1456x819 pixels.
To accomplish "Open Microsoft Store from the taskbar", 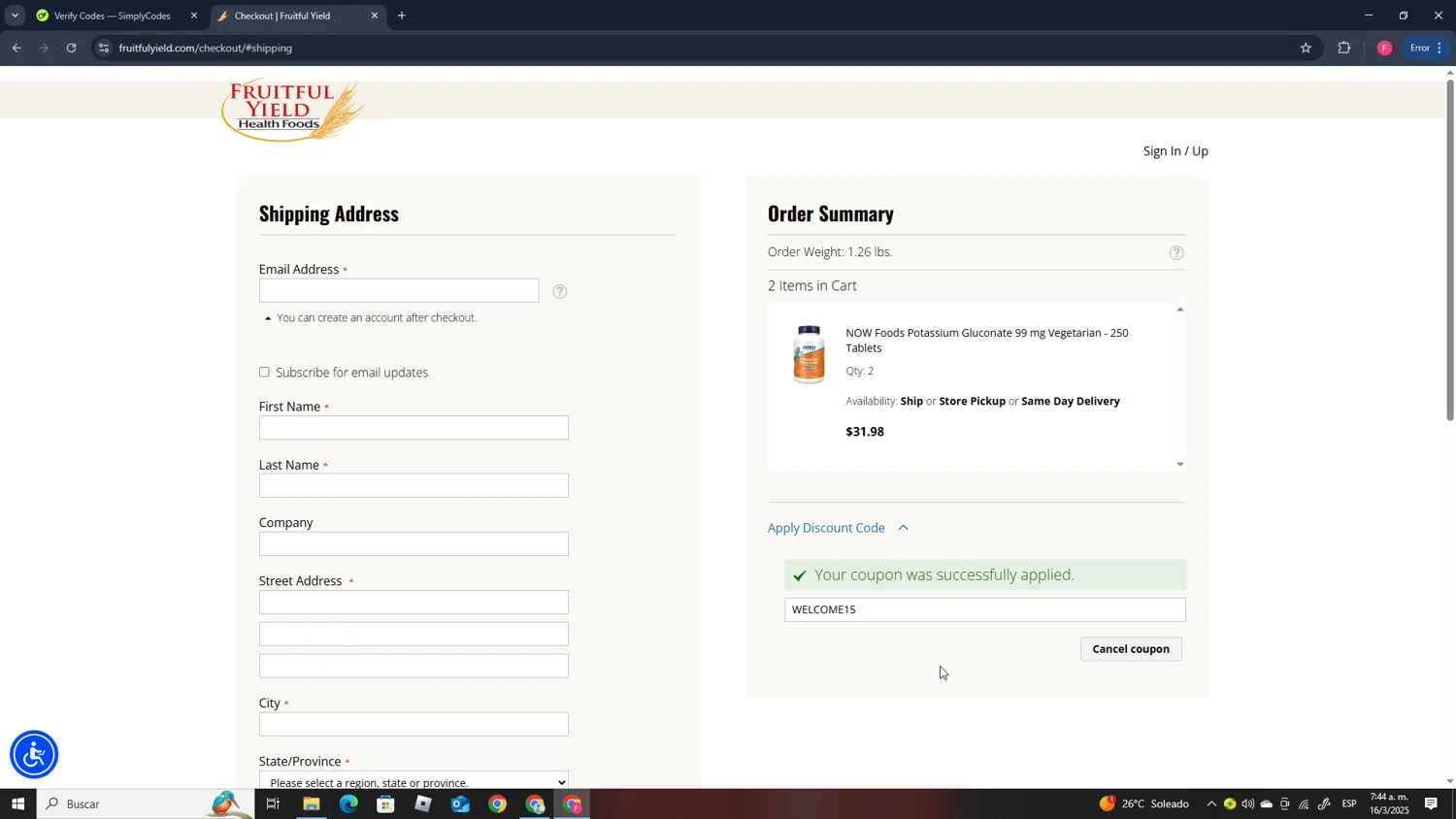I will [x=385, y=803].
